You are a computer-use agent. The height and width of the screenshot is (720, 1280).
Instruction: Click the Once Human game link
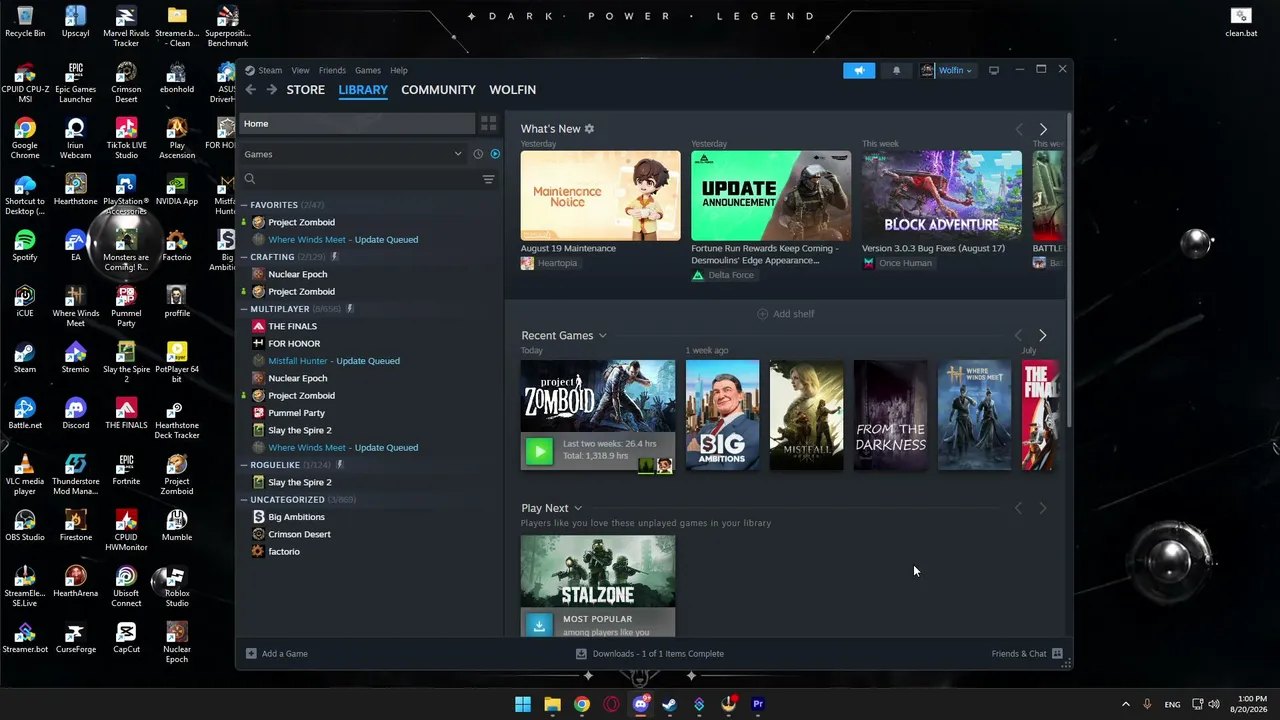(905, 263)
